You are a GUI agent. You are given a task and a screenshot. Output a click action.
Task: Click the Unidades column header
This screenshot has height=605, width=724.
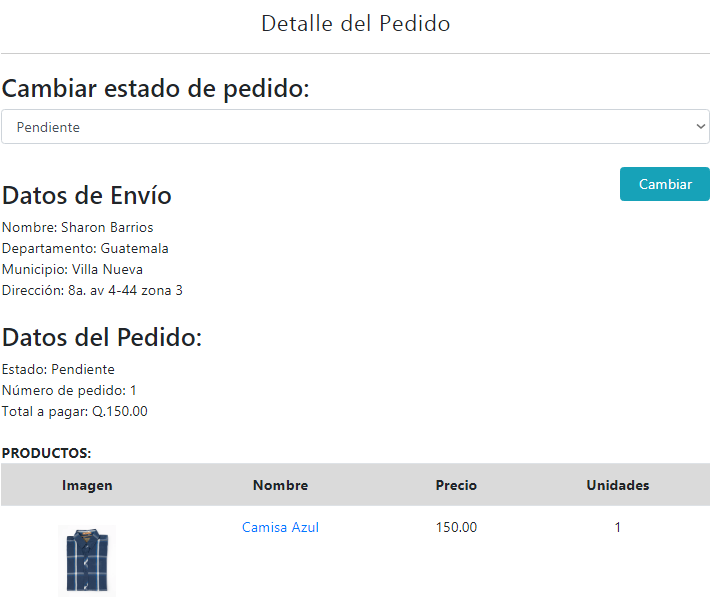point(618,485)
